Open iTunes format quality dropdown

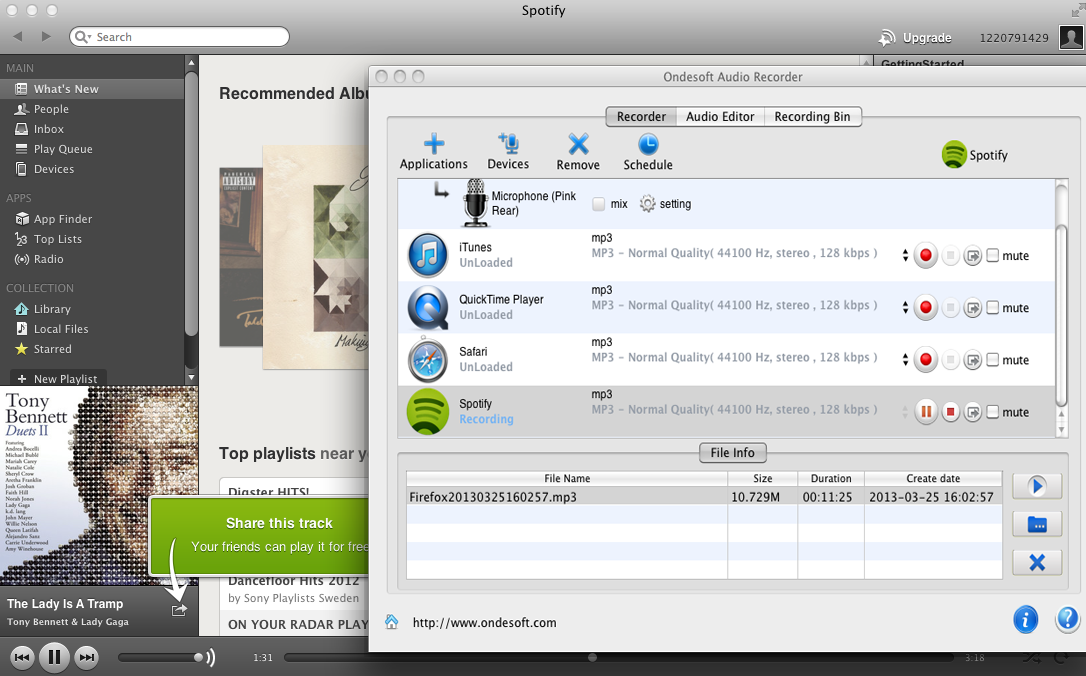905,256
